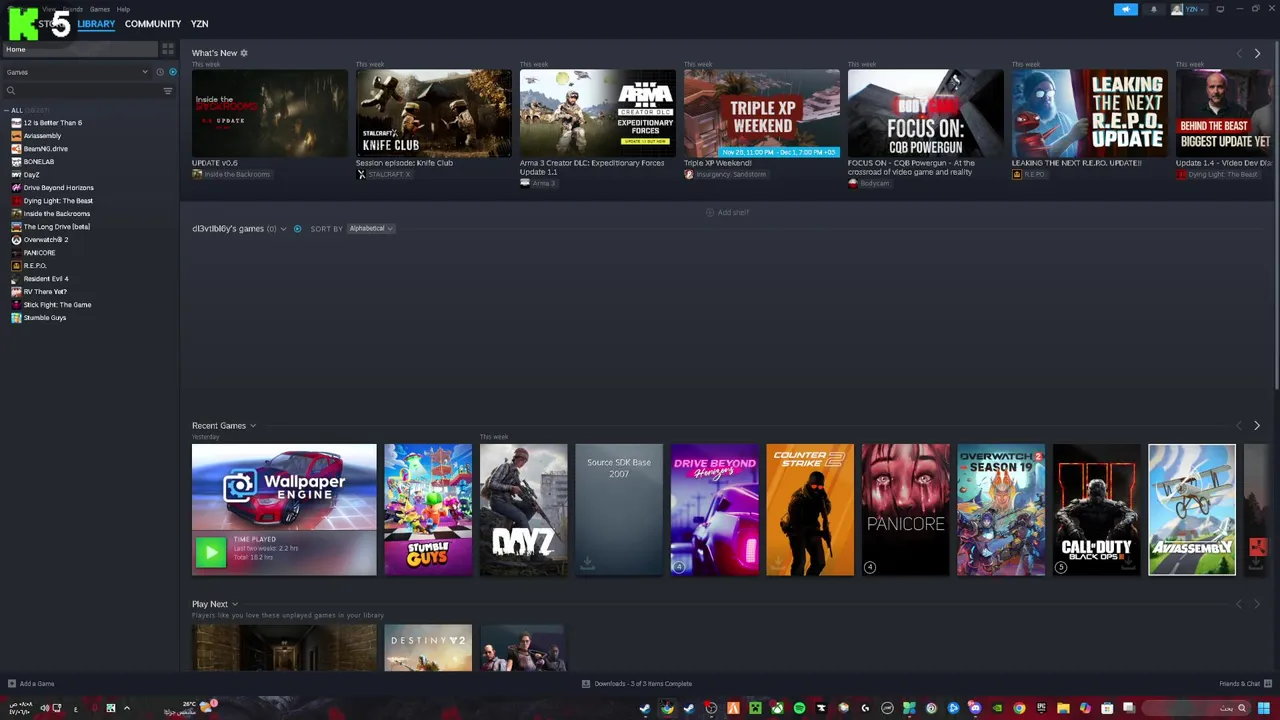Open Destiny 2 cover in Play Next
This screenshot has width=1280, height=720.
428,648
